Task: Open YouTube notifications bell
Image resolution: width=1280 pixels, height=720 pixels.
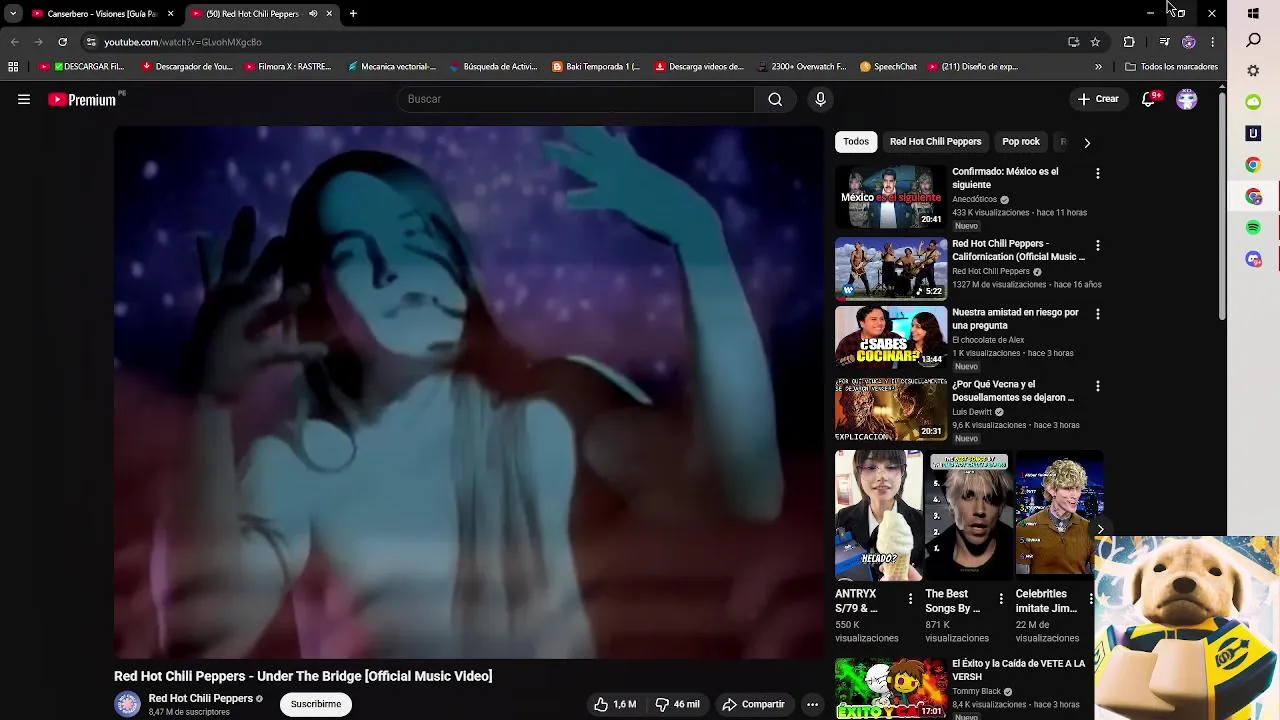Action: pos(1149,99)
